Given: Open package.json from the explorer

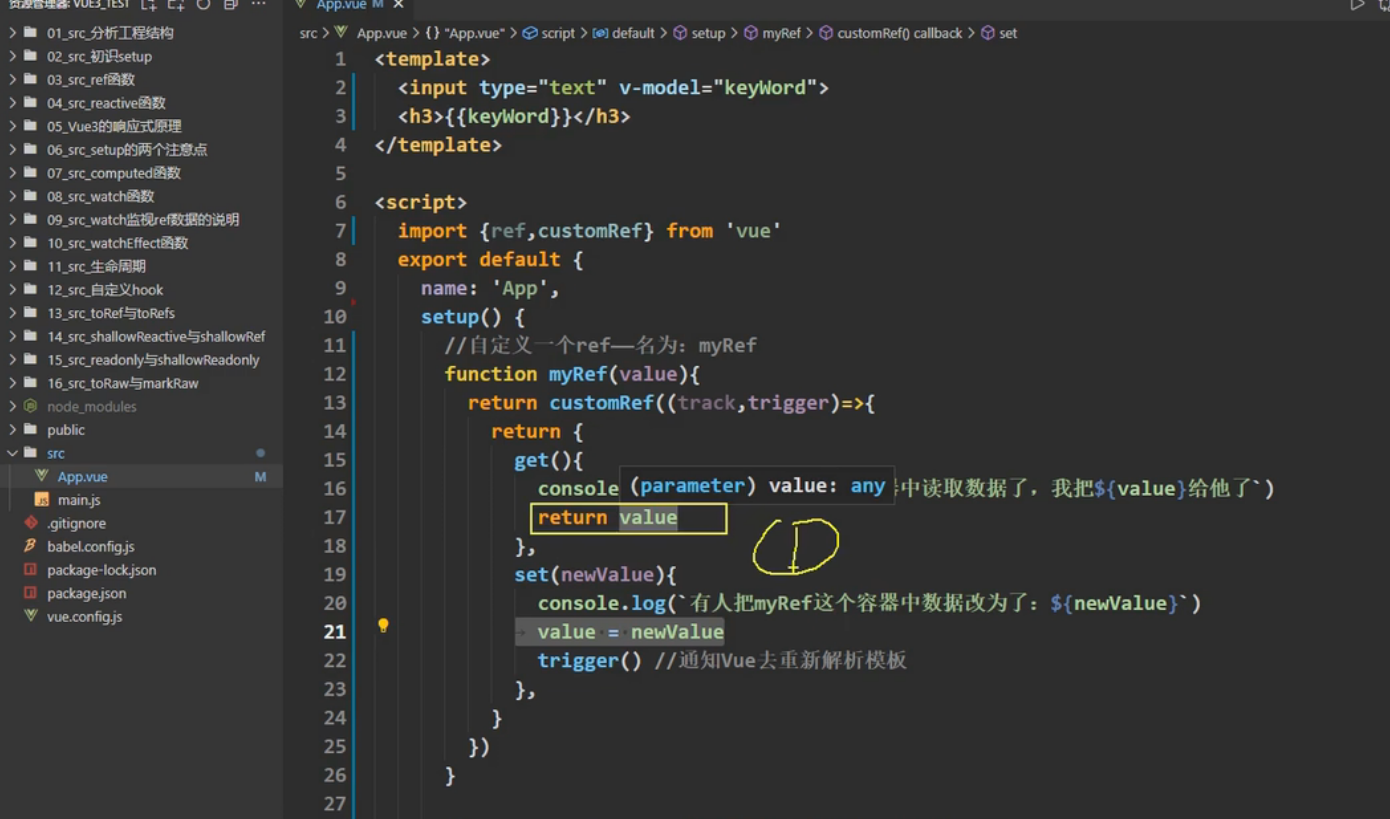Looking at the screenshot, I should [86, 593].
